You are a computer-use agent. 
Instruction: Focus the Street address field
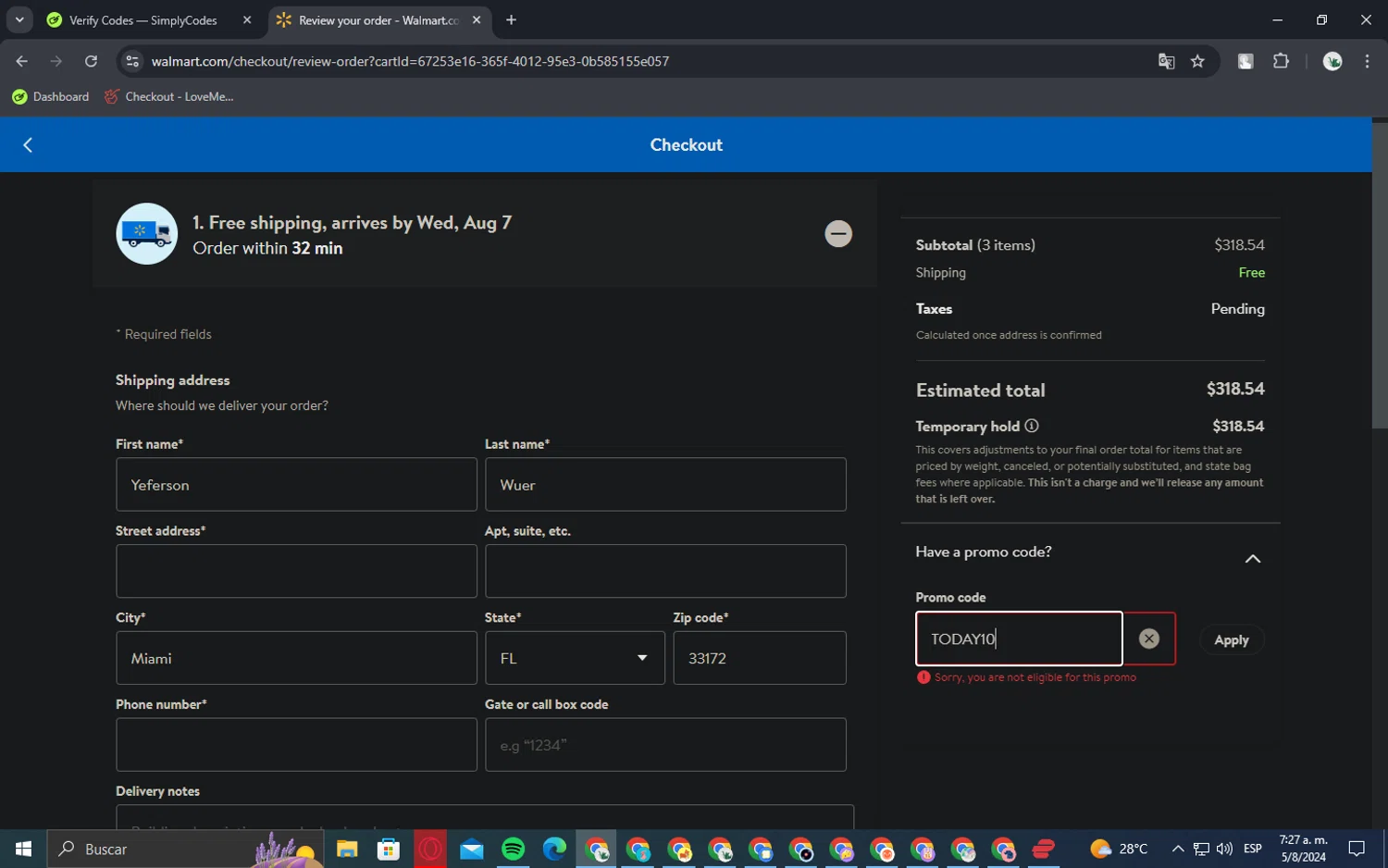[296, 571]
